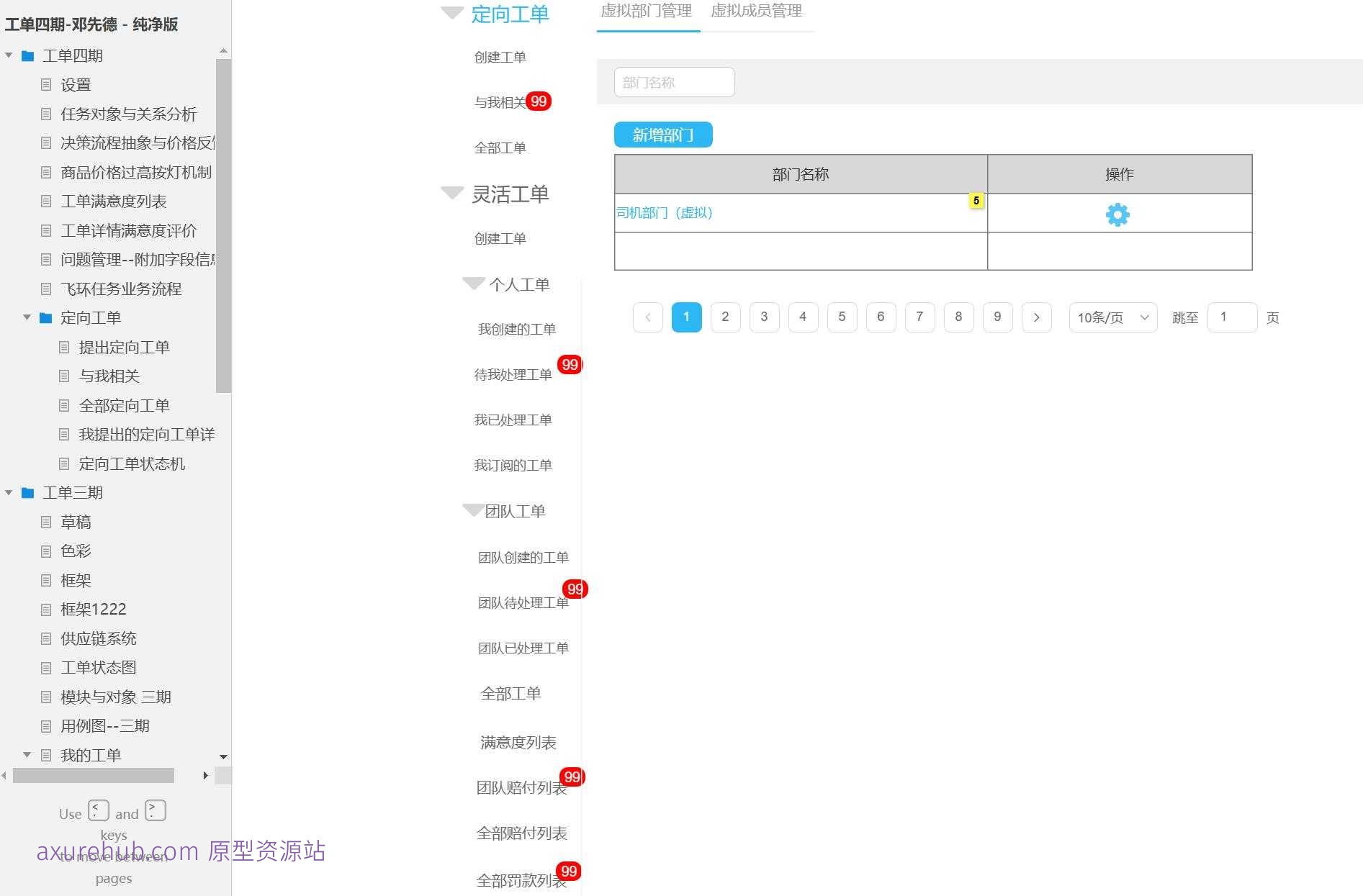The height and width of the screenshot is (896, 1363).
Task: Click the folder icon beside 定向工单
Action: (45, 317)
